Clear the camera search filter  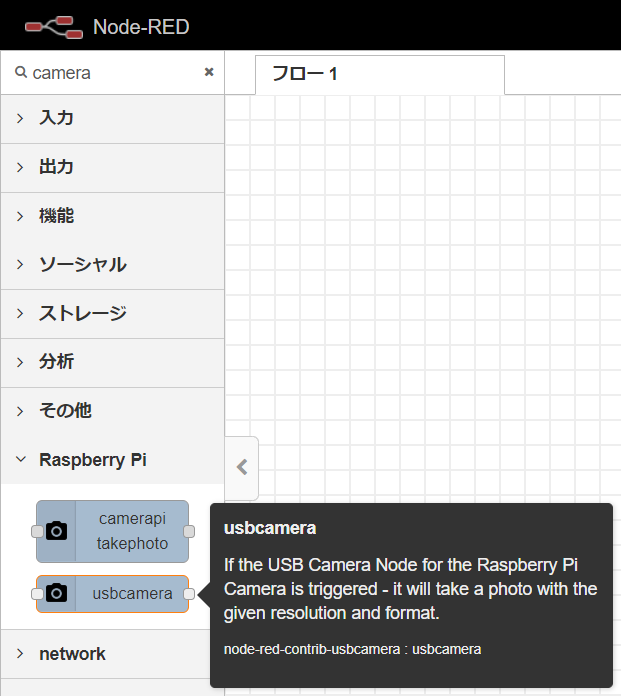pos(209,72)
